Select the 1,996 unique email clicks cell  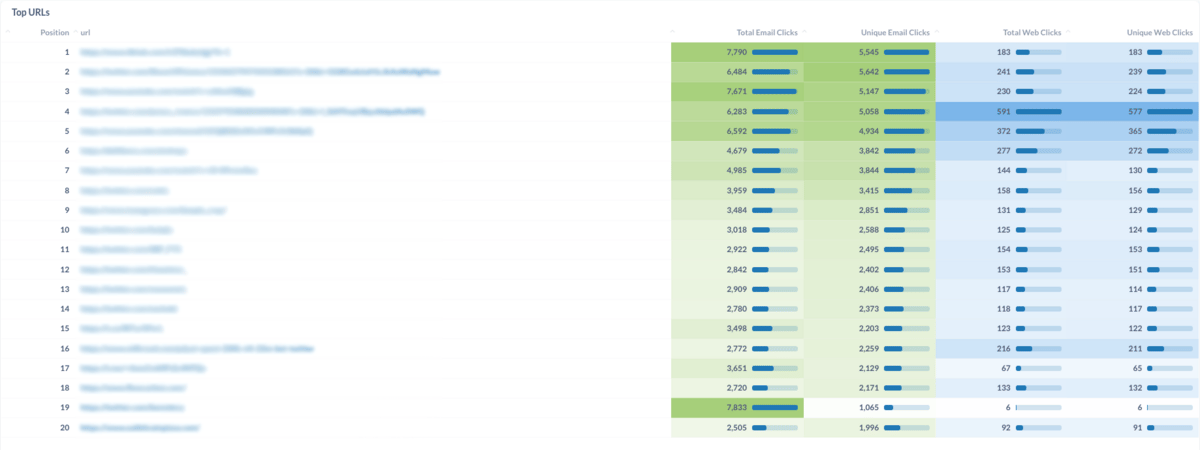click(x=867, y=427)
